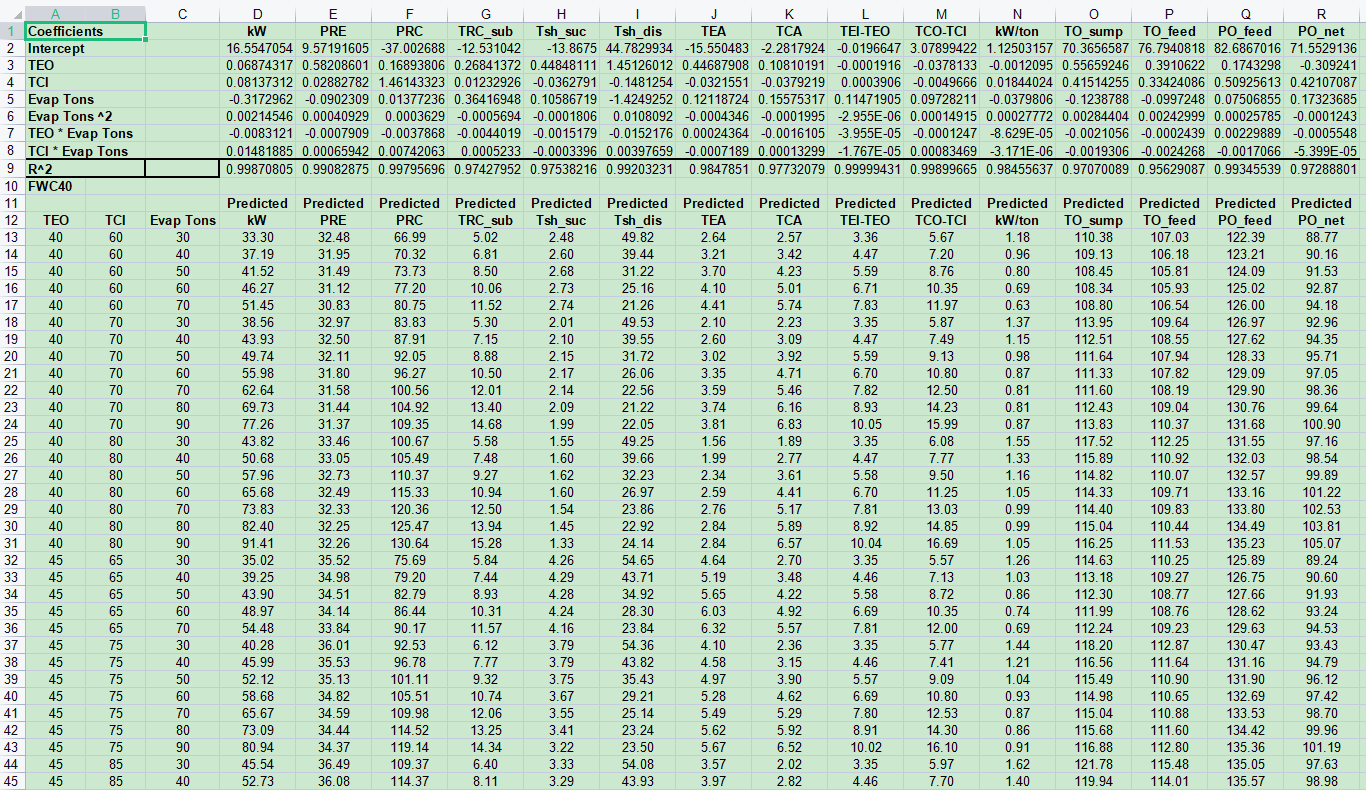Click predicted TO_feed value 115.48
The width and height of the screenshot is (1366, 790).
coord(1169,764)
